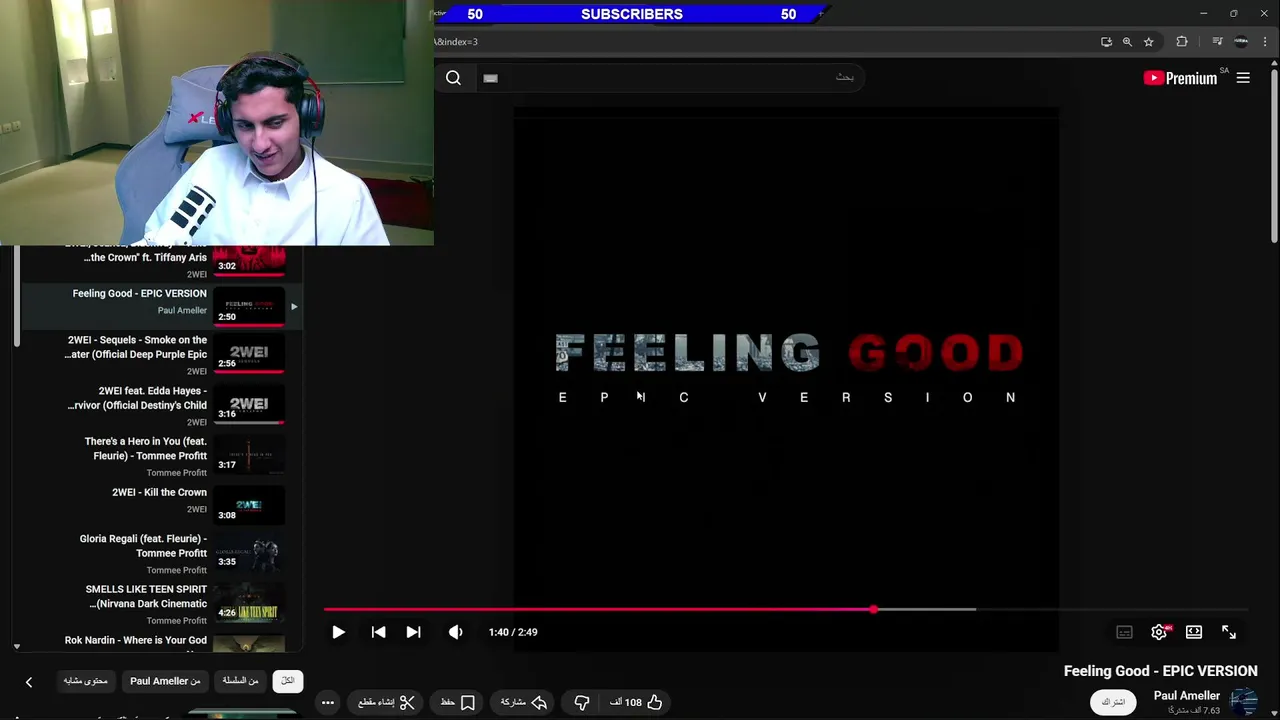This screenshot has height=720, width=1280.
Task: Open the media control playlist icon
Action: click(x=1217, y=42)
